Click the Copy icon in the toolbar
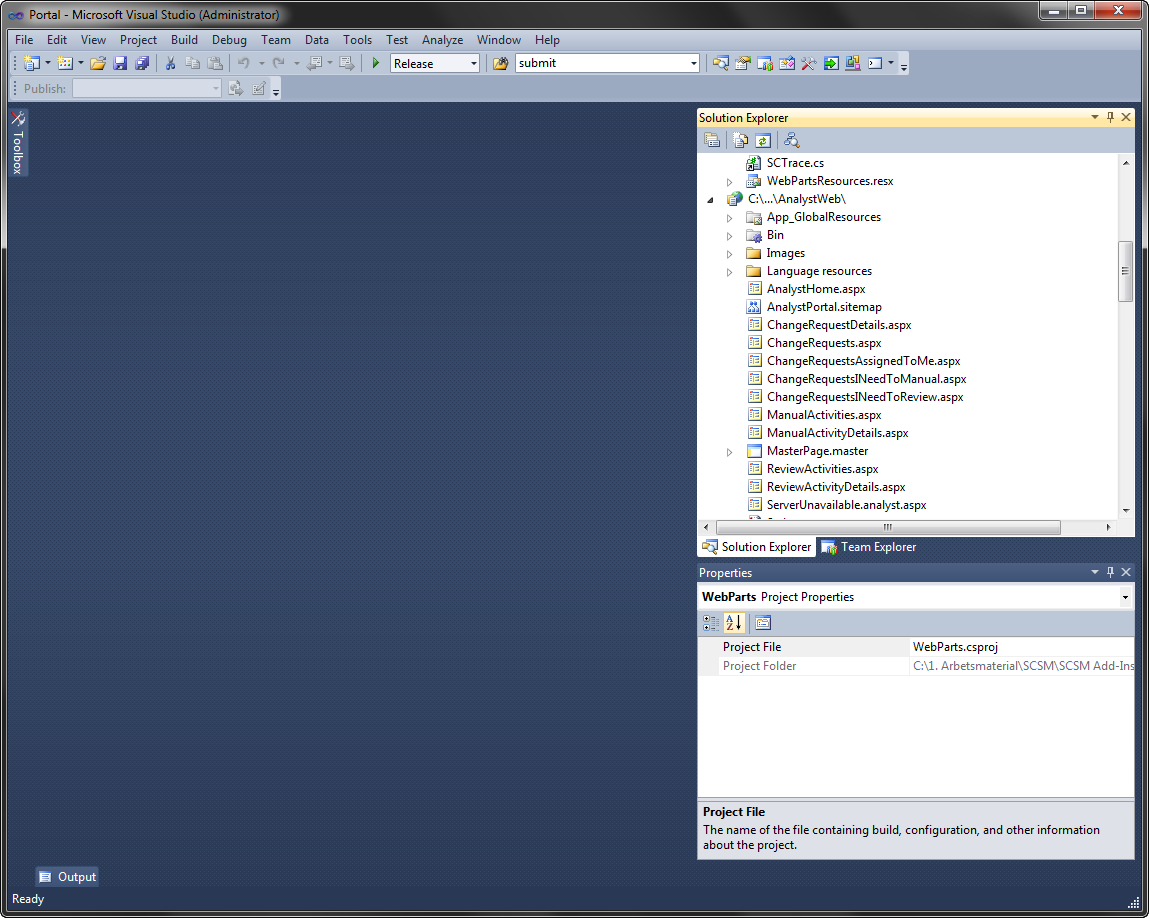 [x=192, y=64]
